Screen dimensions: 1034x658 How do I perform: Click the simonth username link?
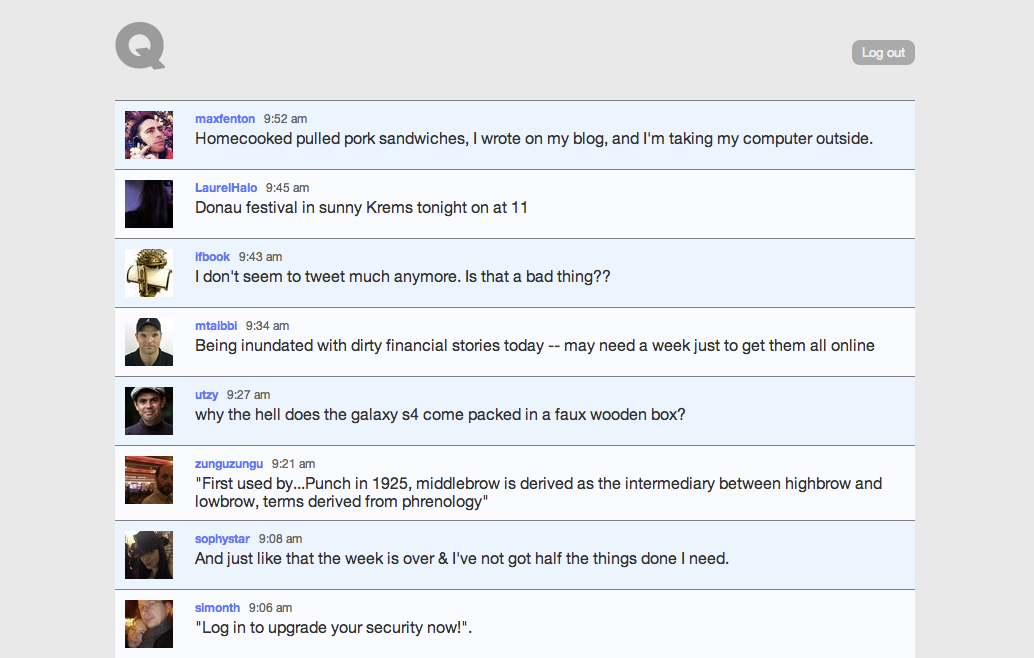(217, 608)
